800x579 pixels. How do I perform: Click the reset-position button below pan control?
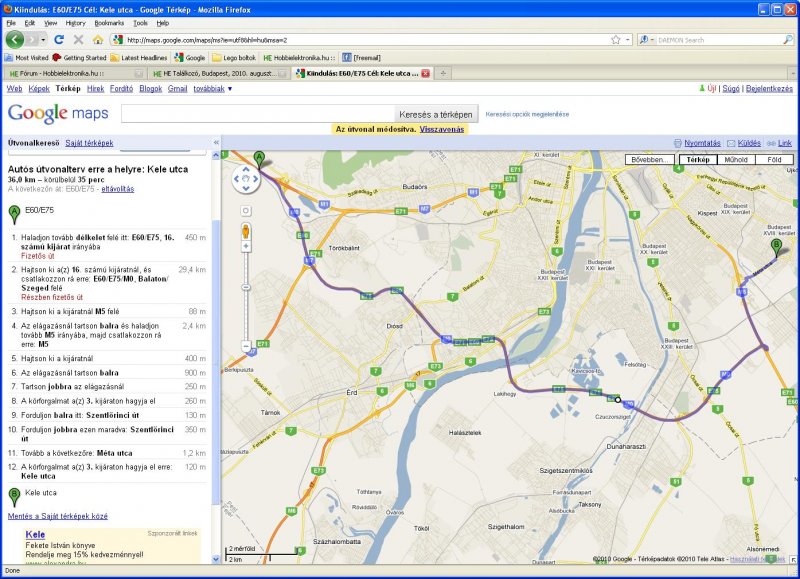(x=246, y=211)
